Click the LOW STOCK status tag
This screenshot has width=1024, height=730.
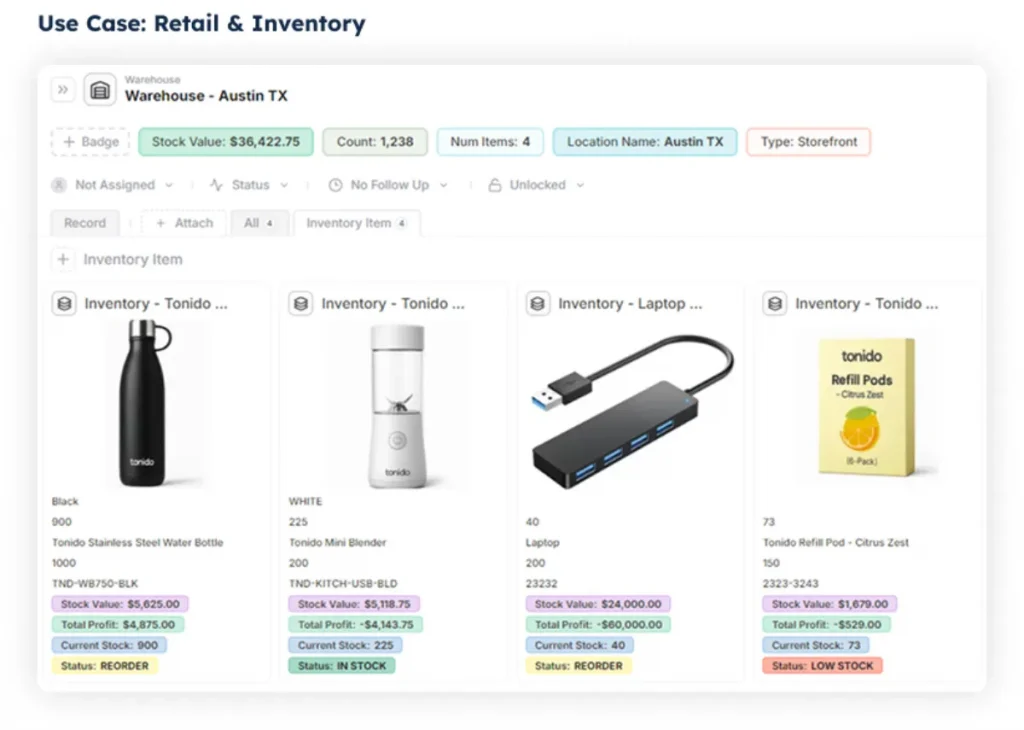[x=822, y=666]
